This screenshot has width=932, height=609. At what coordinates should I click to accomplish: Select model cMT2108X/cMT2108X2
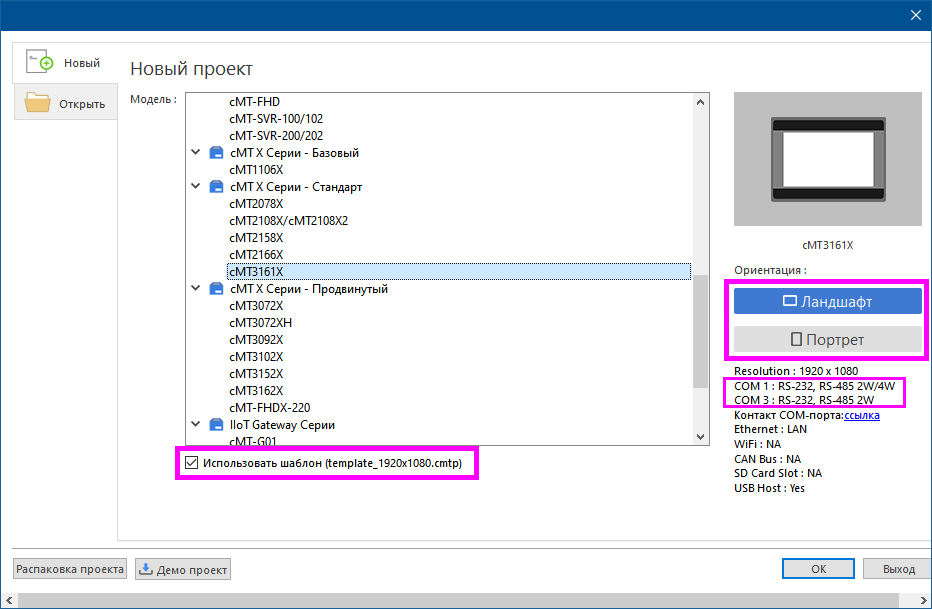pos(288,221)
